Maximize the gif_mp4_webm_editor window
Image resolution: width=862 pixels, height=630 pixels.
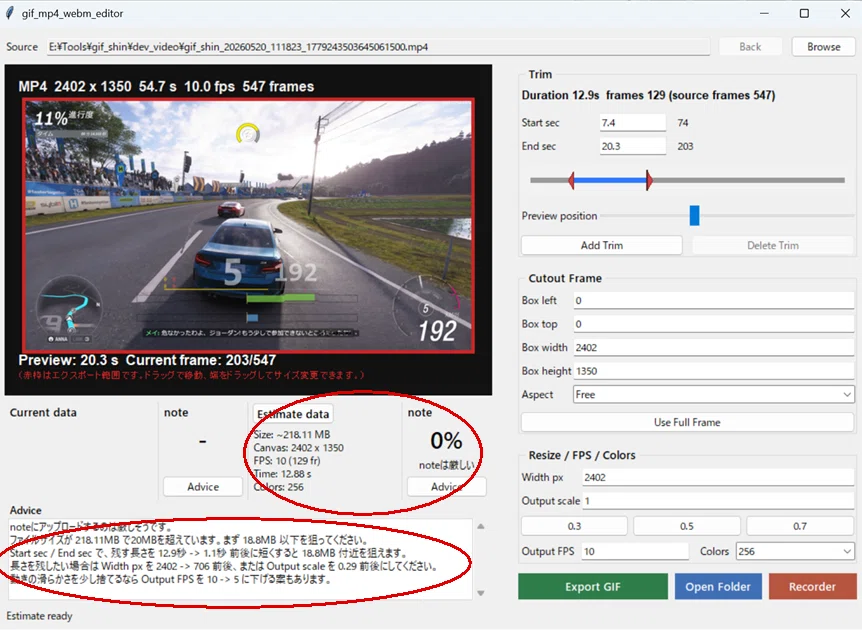(x=804, y=13)
